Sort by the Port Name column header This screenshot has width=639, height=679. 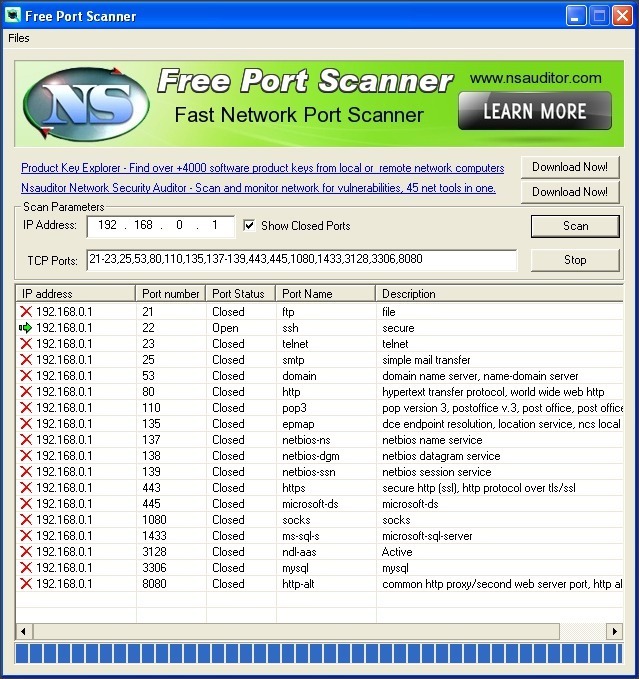[325, 294]
